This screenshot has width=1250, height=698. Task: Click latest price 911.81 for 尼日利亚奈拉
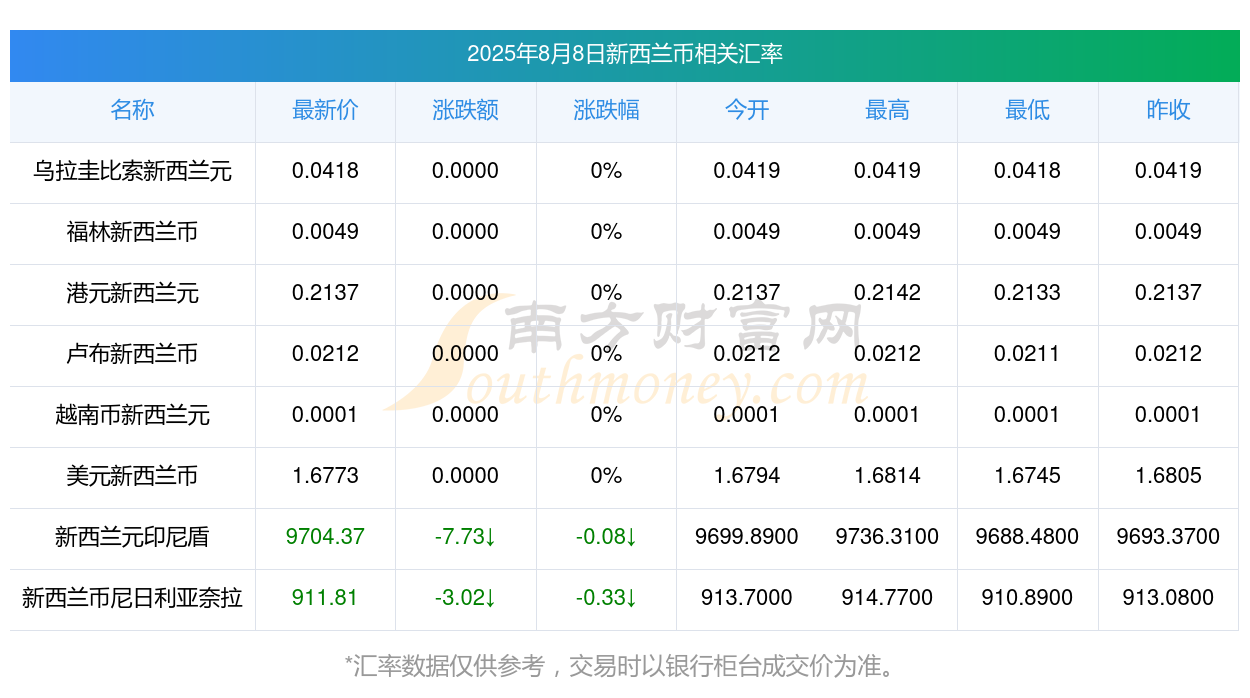point(325,598)
